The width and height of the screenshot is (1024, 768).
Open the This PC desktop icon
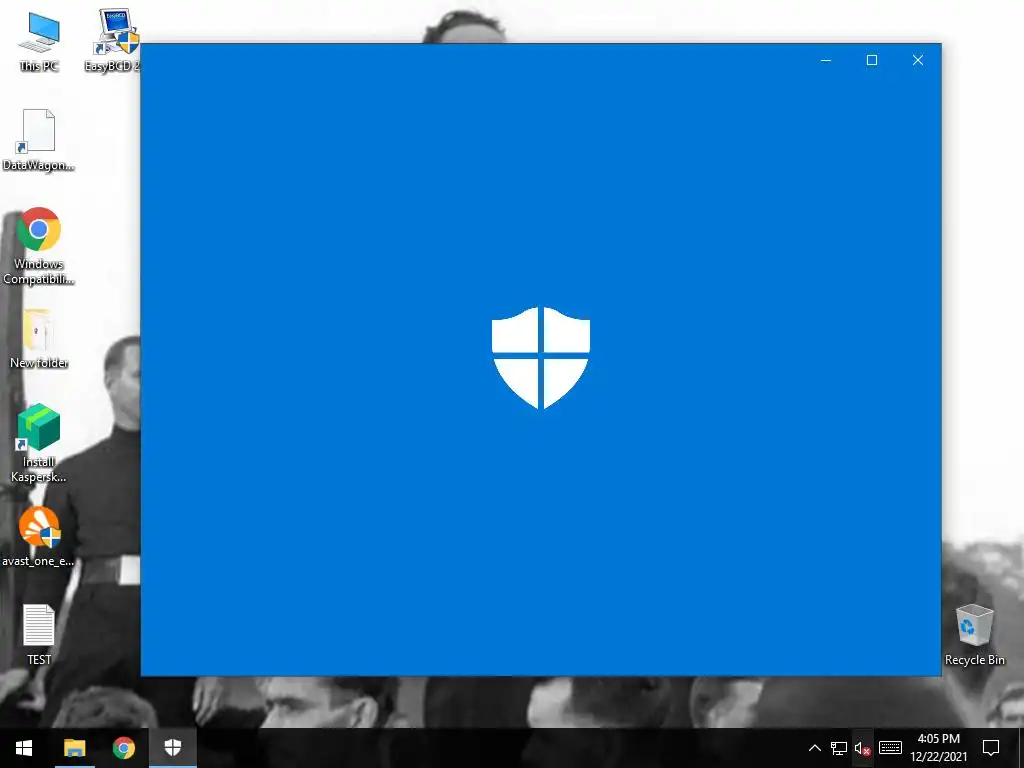tap(39, 42)
